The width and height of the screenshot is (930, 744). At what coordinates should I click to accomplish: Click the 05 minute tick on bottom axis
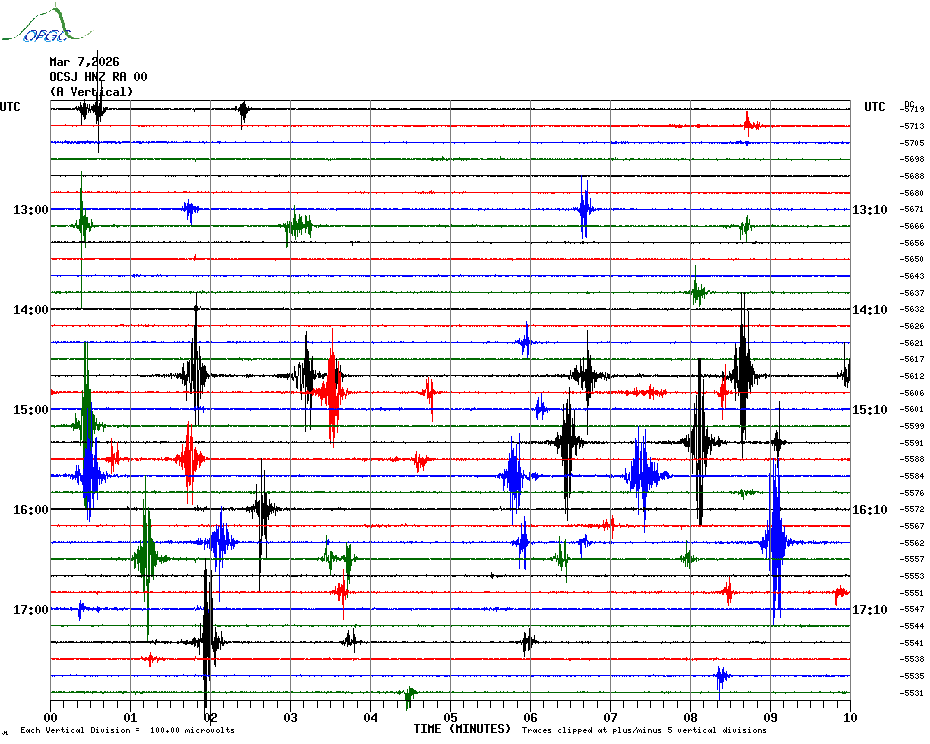(450, 717)
